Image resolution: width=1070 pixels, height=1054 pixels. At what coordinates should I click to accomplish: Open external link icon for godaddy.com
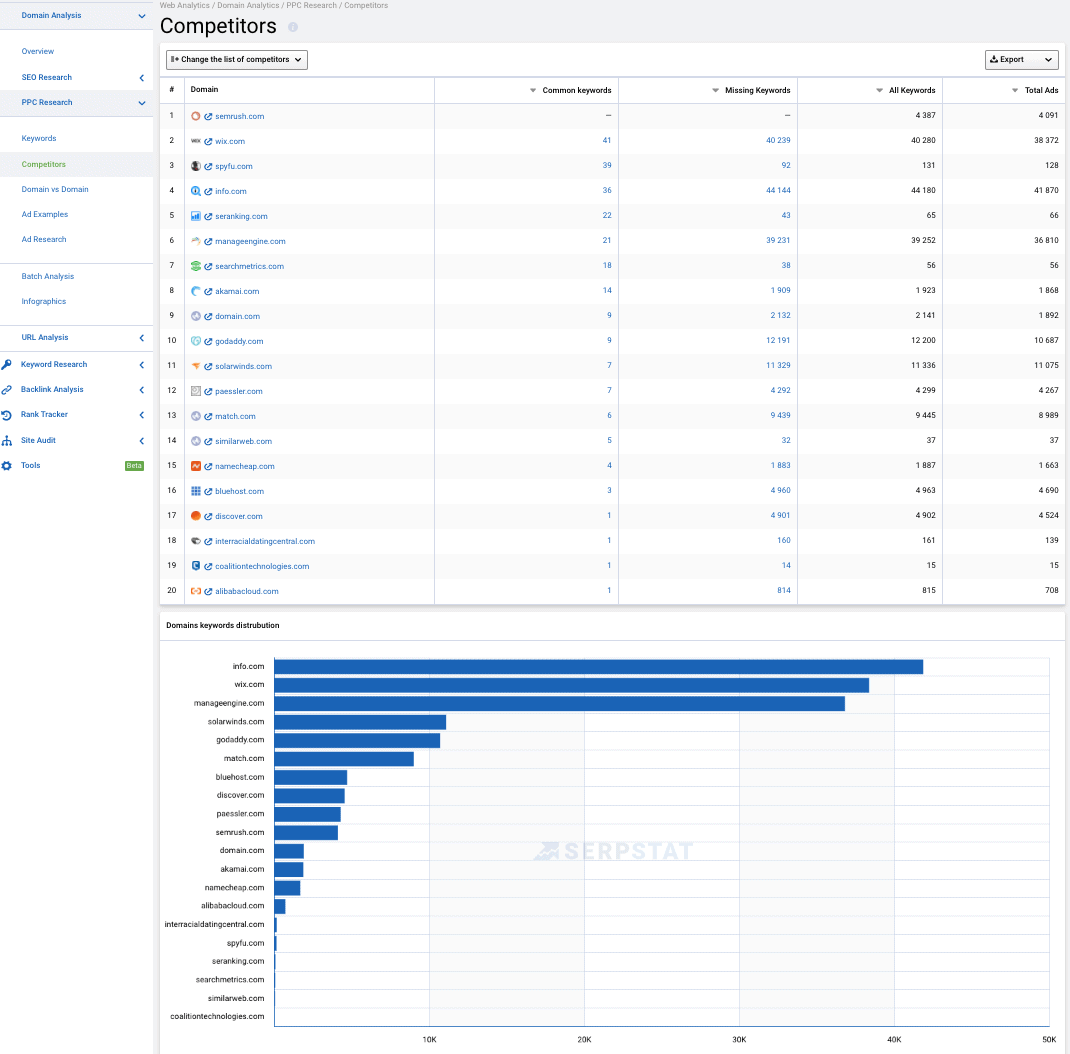click(208, 342)
